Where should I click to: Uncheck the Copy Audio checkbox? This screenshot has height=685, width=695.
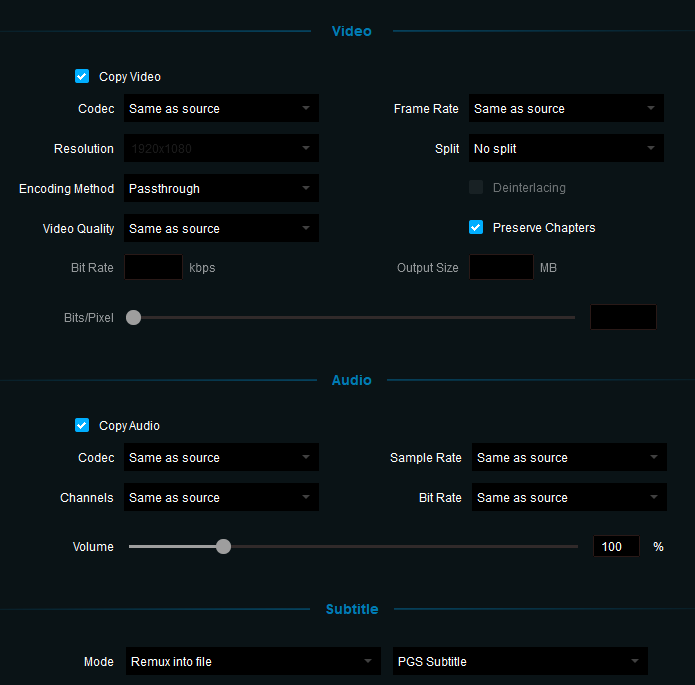click(x=82, y=425)
